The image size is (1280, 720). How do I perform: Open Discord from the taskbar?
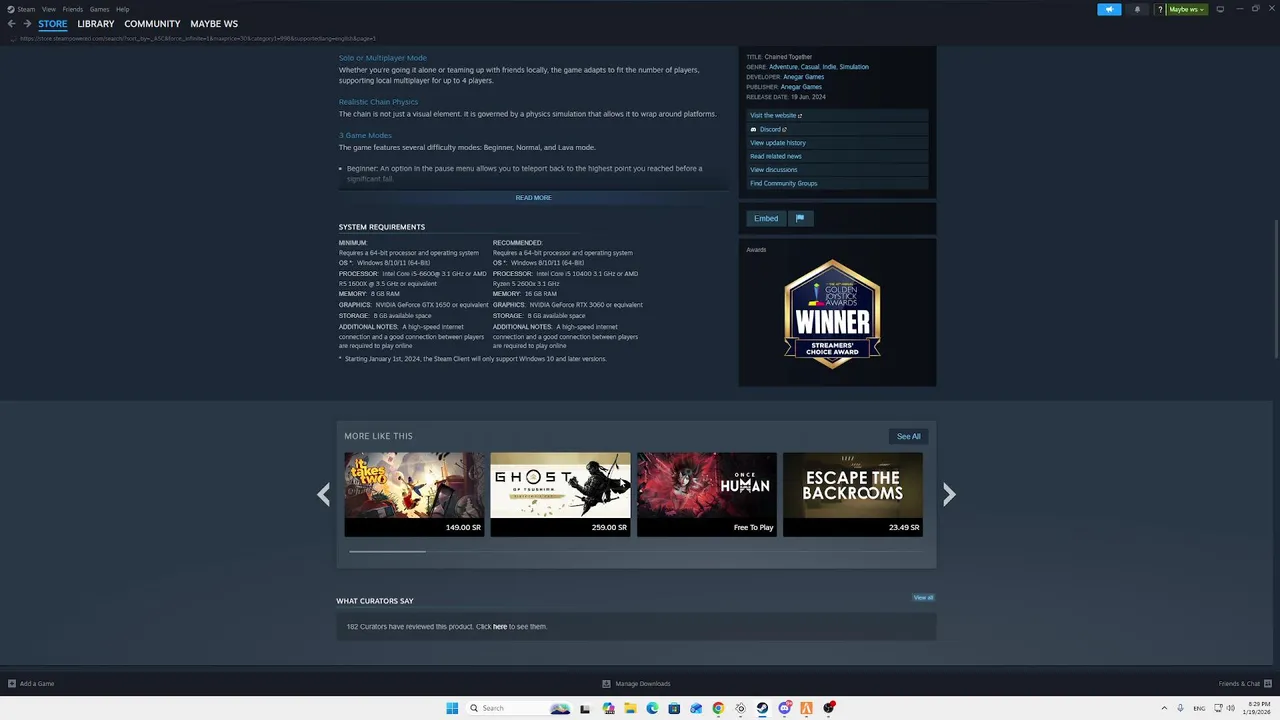tap(785, 708)
